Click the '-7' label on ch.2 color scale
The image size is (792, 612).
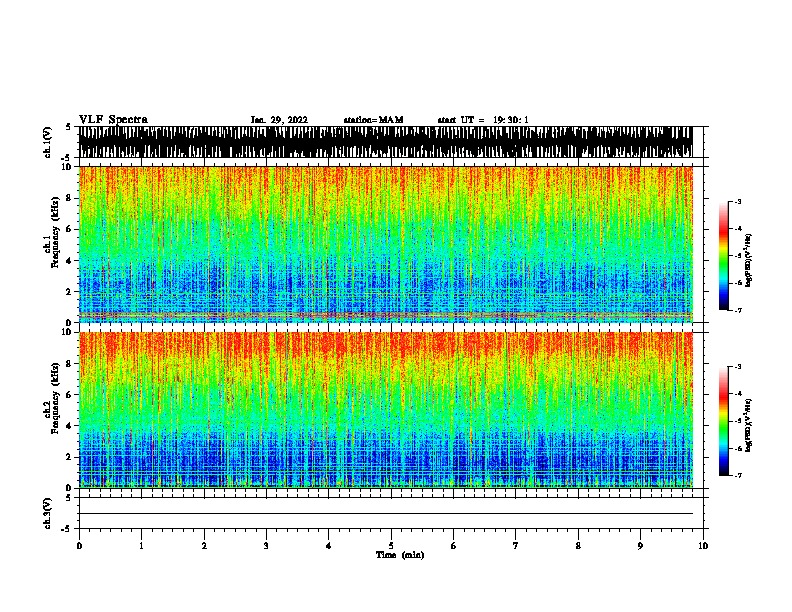tap(738, 475)
